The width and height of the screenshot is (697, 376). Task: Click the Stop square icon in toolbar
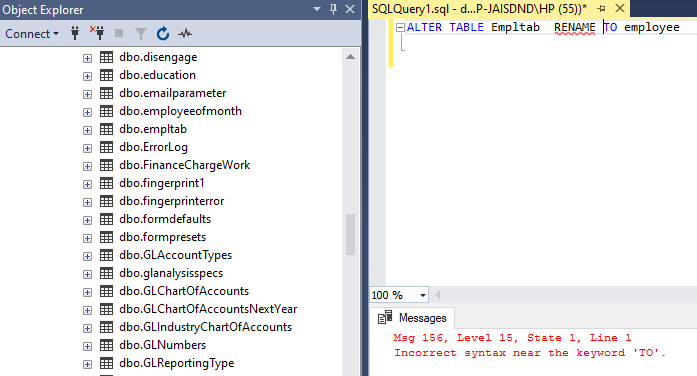click(x=119, y=33)
